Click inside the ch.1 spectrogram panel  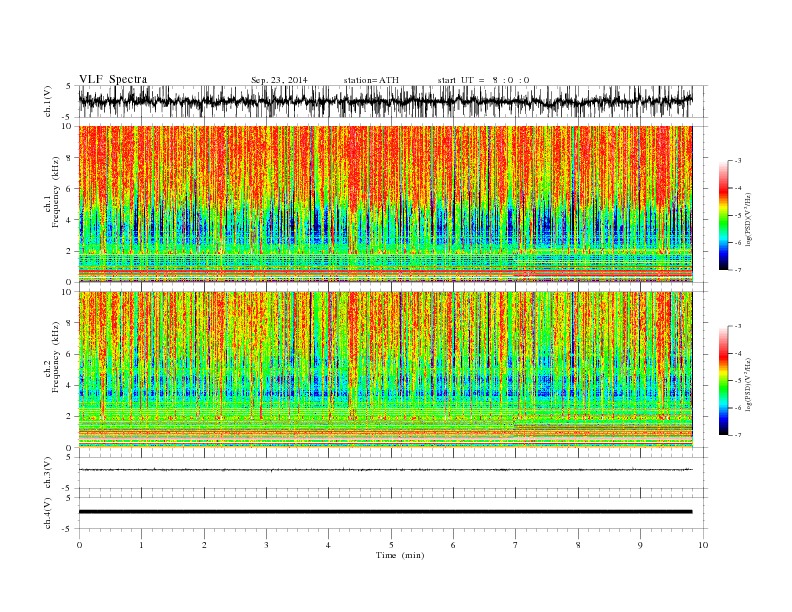[x=385, y=204]
